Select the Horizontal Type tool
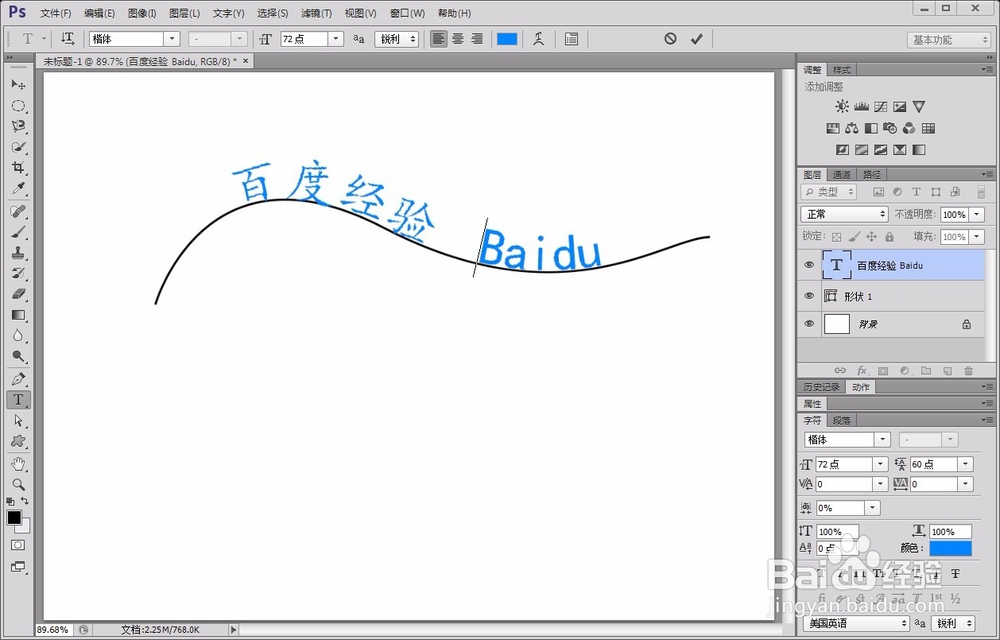Screen dimensions: 1000x640 click(x=18, y=400)
